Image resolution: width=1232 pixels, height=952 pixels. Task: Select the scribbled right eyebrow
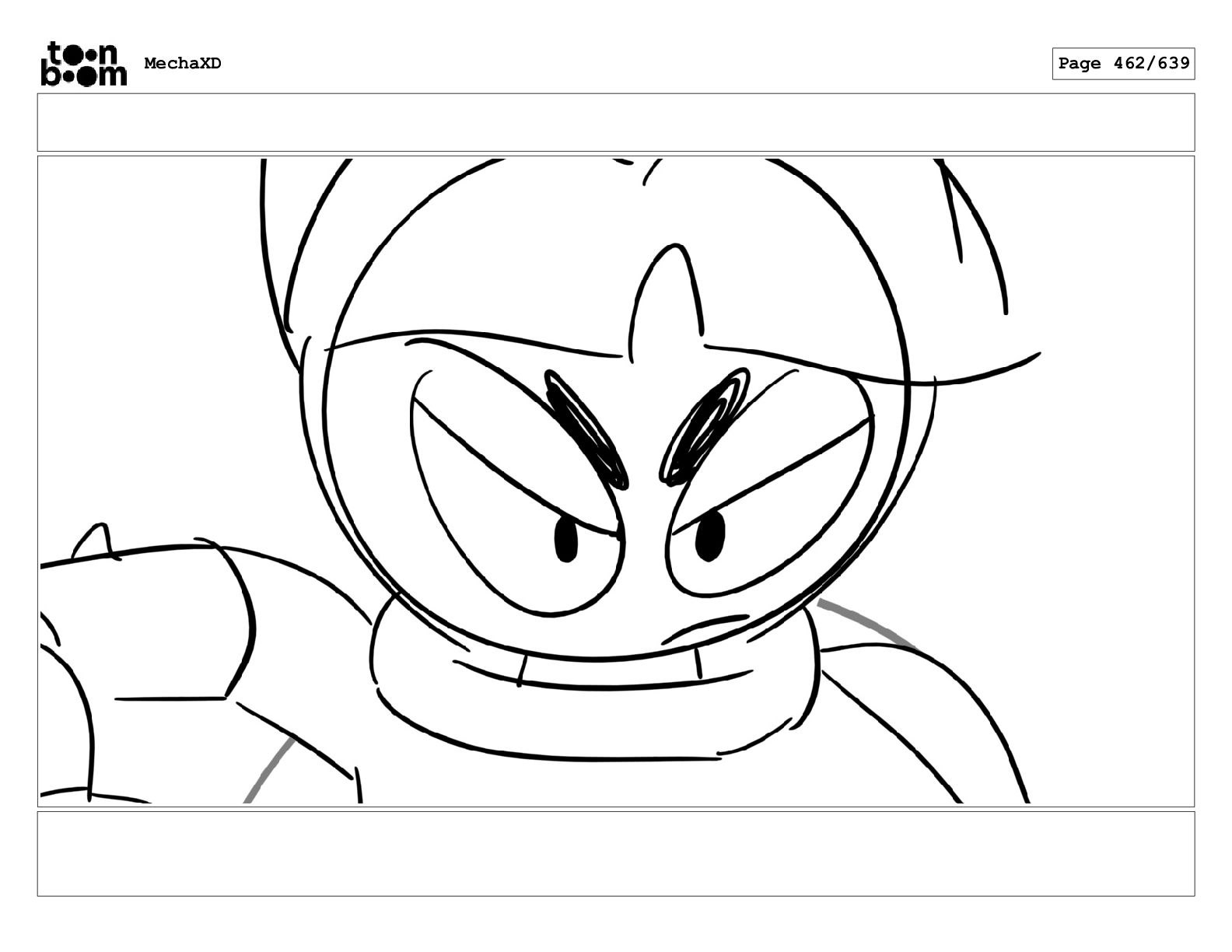pos(705,426)
